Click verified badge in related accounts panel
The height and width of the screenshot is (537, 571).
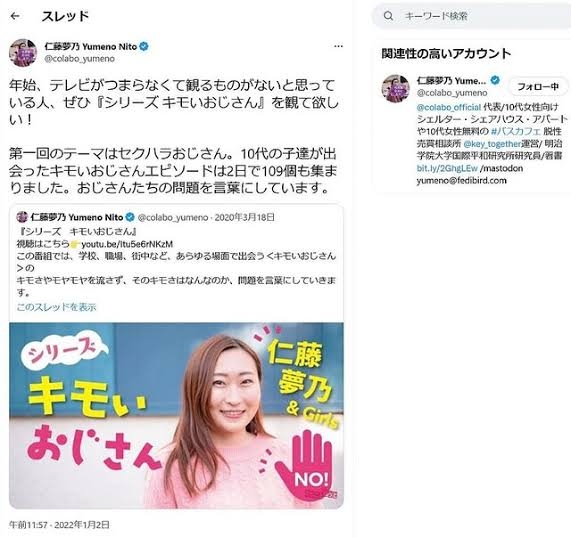(x=495, y=80)
